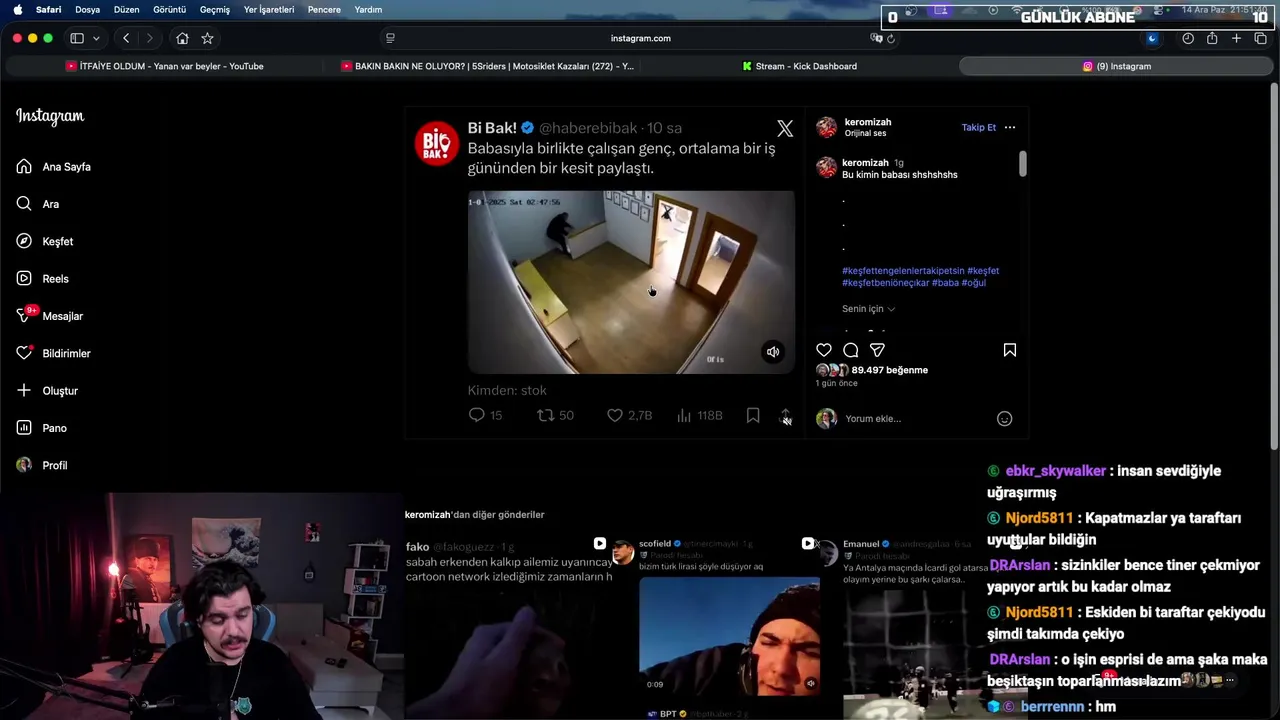1280x720 pixels.
Task: Like the keromizah post with heart icon
Action: (x=824, y=350)
